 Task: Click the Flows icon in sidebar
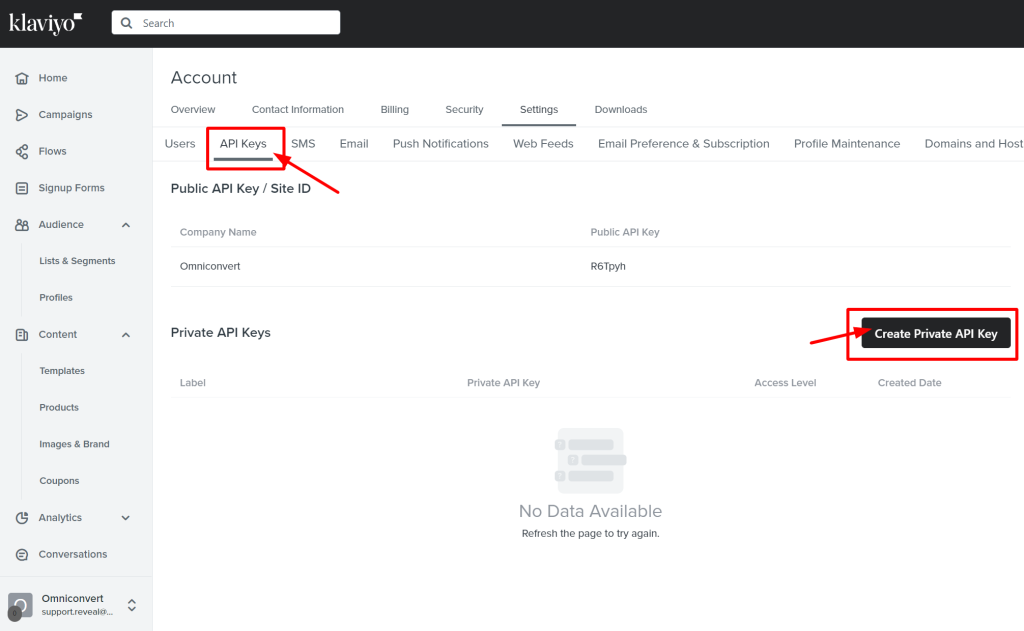tap(22, 152)
